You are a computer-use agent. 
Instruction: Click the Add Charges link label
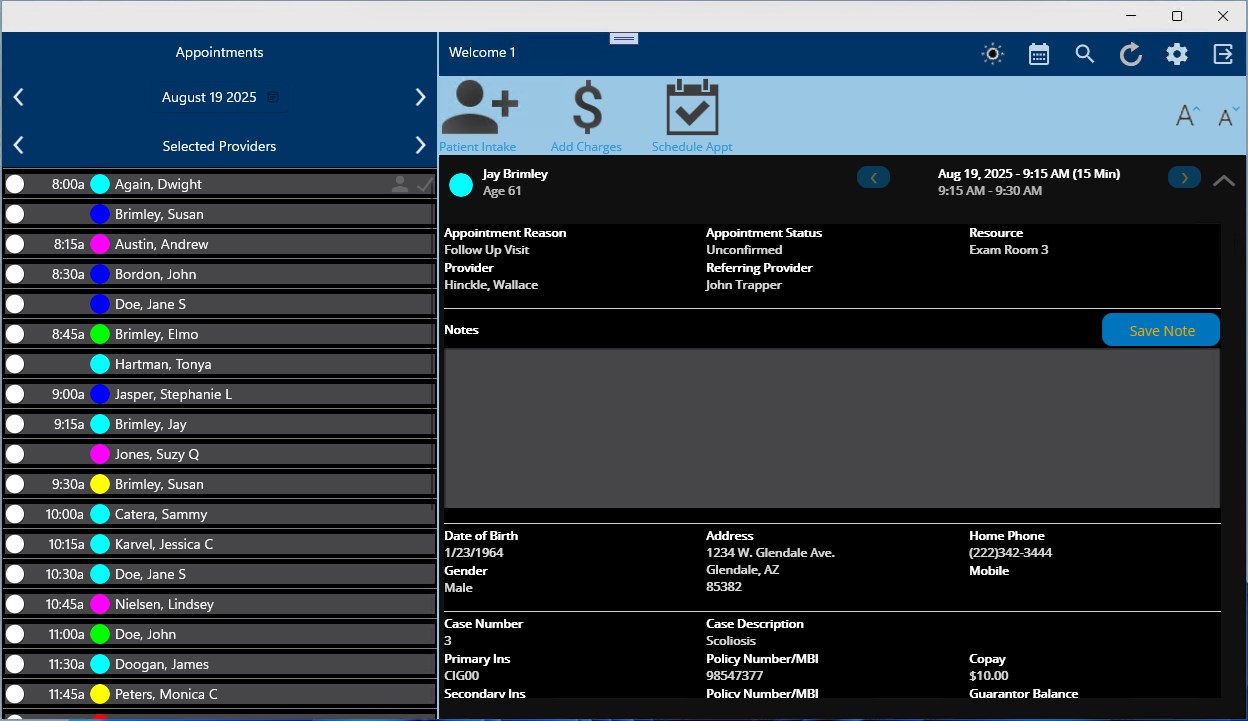coord(586,147)
